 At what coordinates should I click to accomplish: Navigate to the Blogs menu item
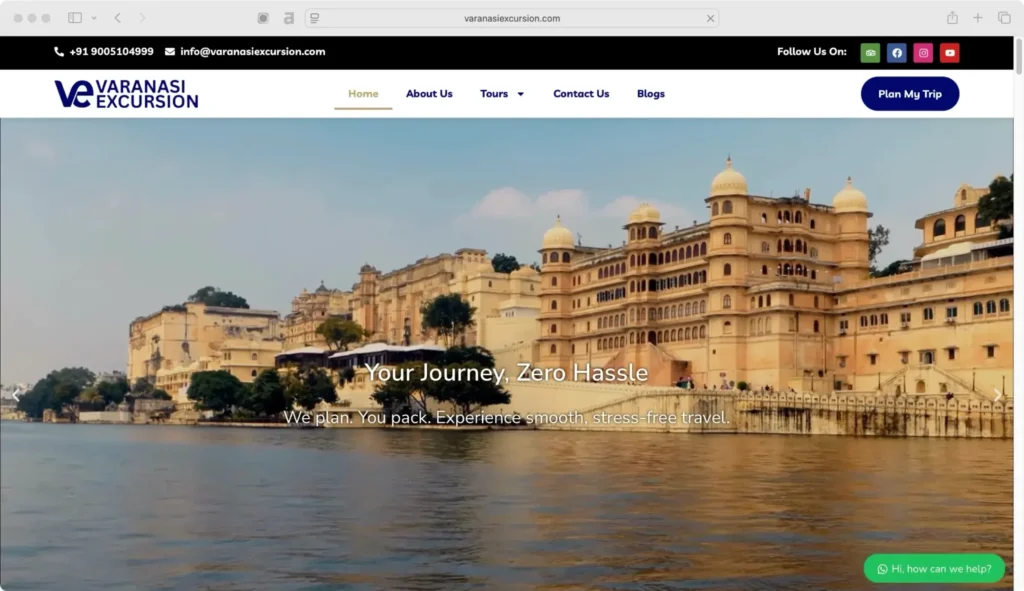pyautogui.click(x=651, y=93)
